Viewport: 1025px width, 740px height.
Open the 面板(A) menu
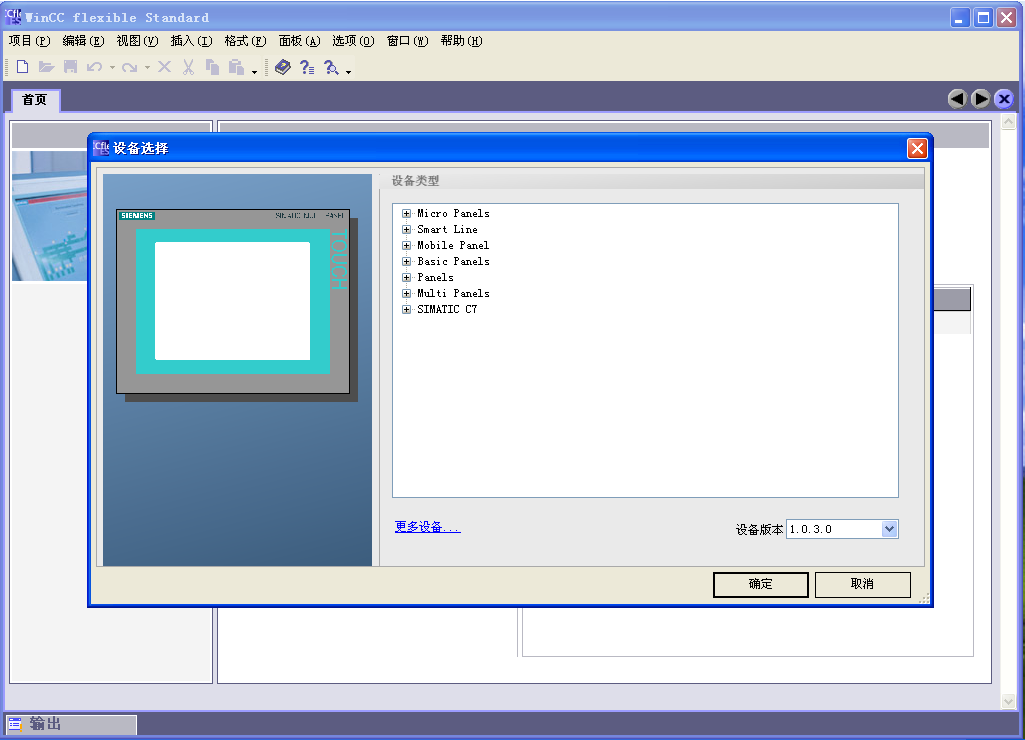coord(299,41)
